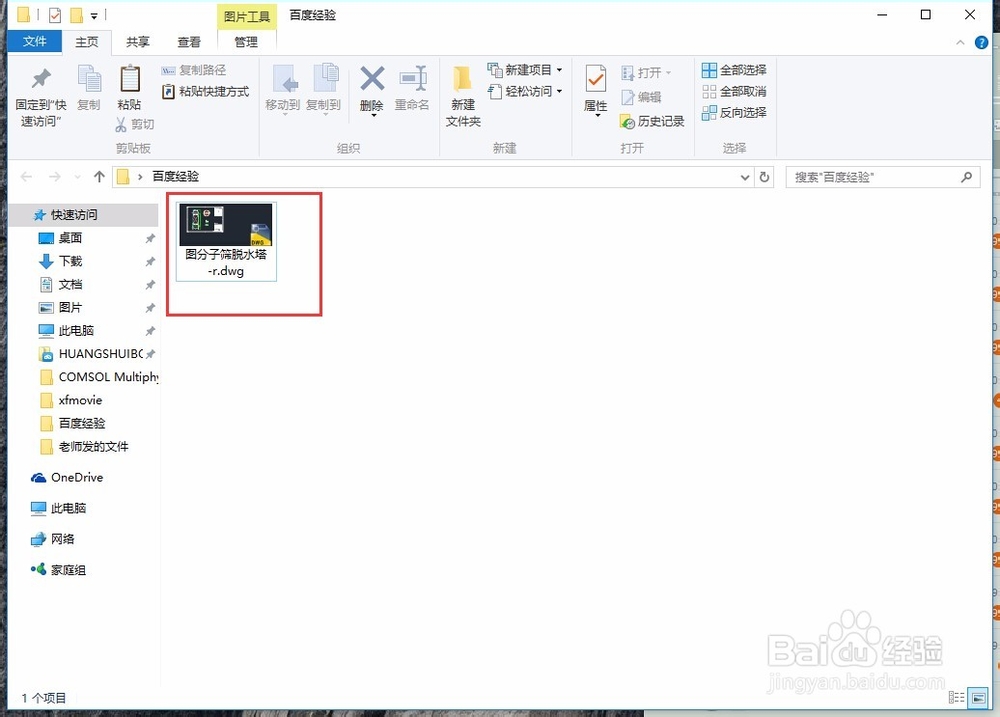The image size is (1000, 717).
Task: Toggle large thumbnail view in the status bar
Action: [x=978, y=698]
